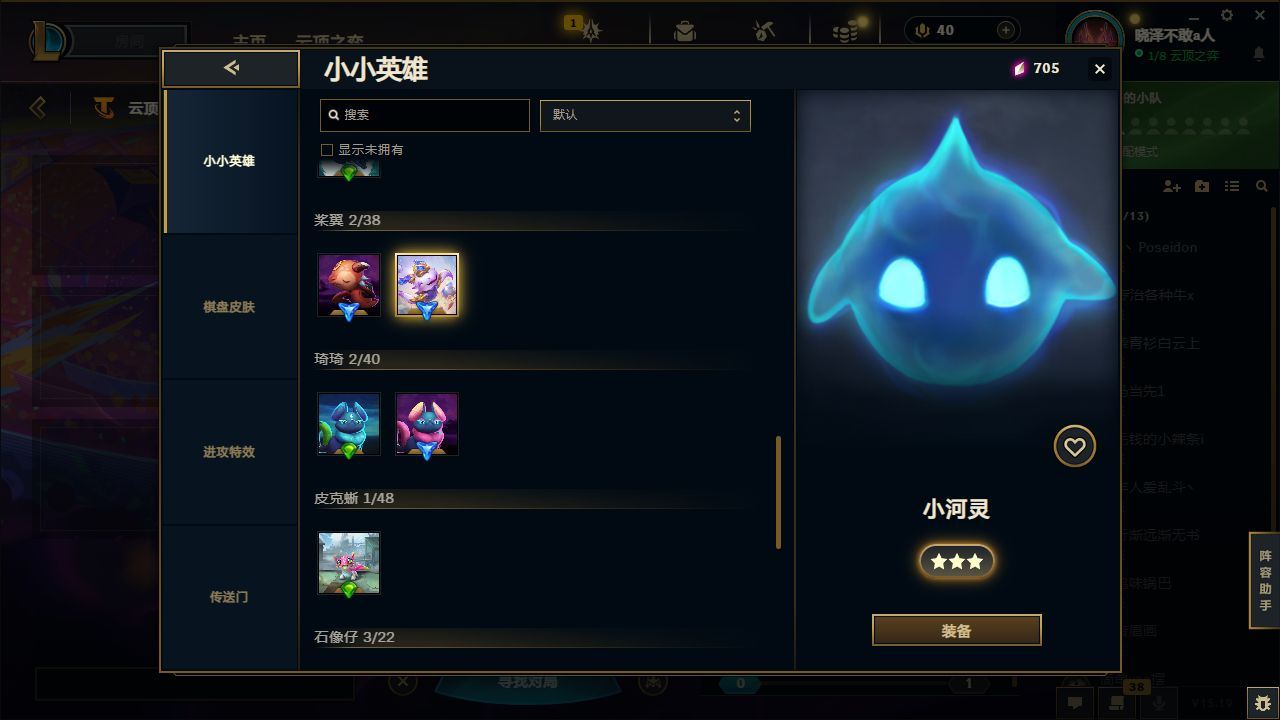Open the 阵容助手 side panel
The width and height of the screenshot is (1280, 720).
[x=1265, y=580]
